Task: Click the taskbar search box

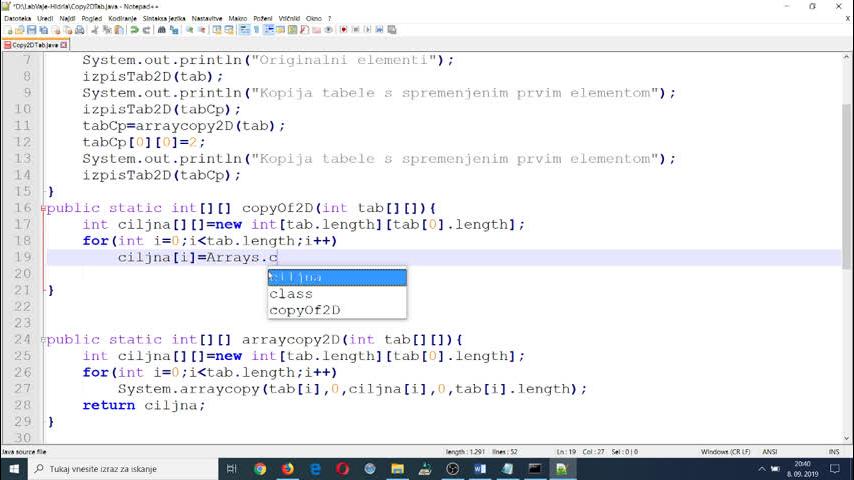Action: [123, 469]
